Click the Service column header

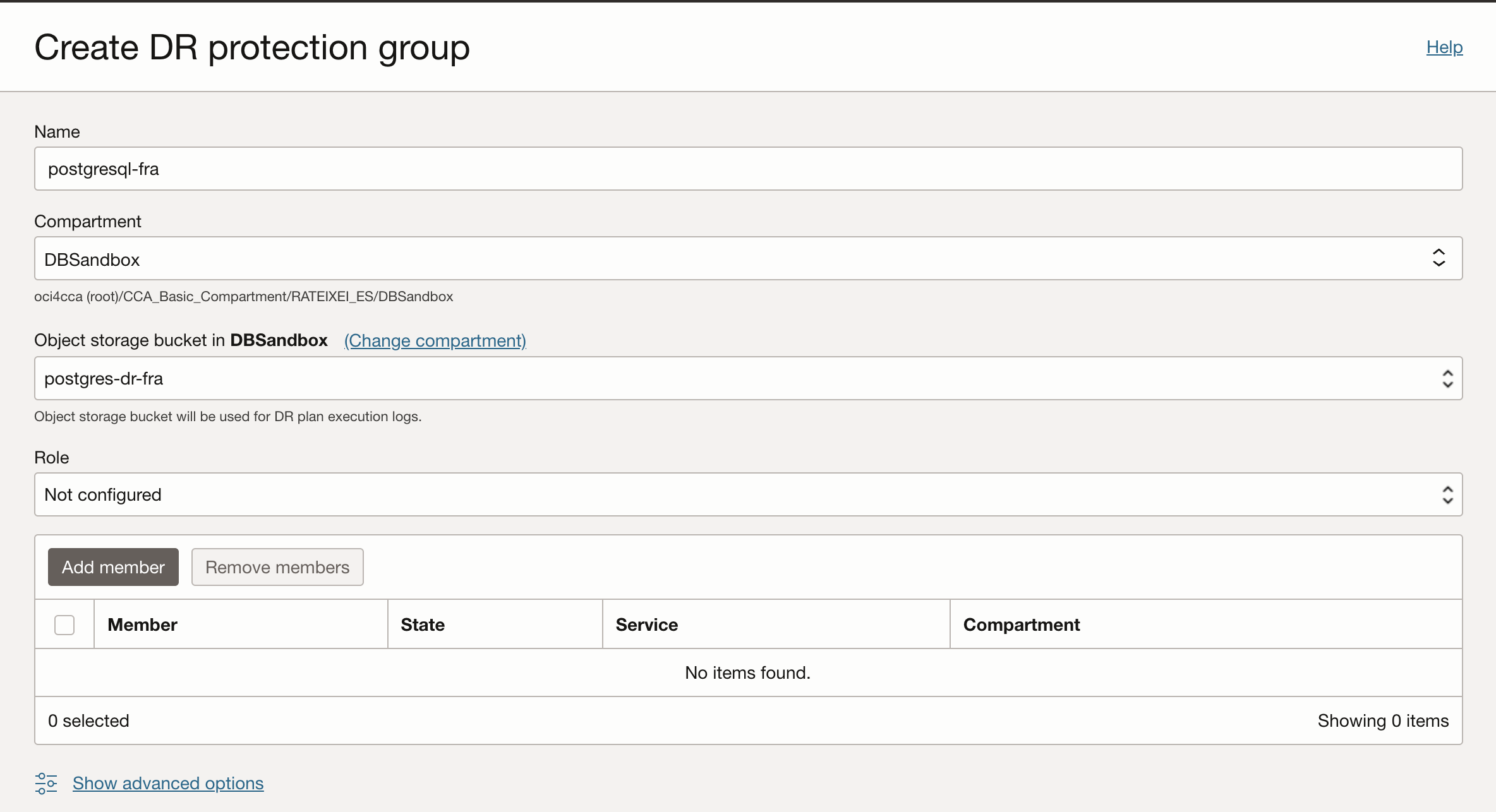tap(646, 625)
